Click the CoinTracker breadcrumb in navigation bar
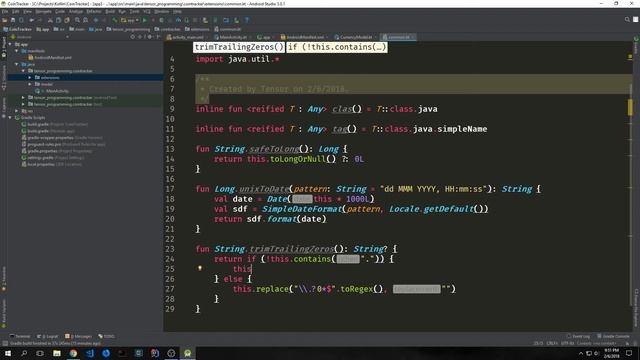 (17, 29)
